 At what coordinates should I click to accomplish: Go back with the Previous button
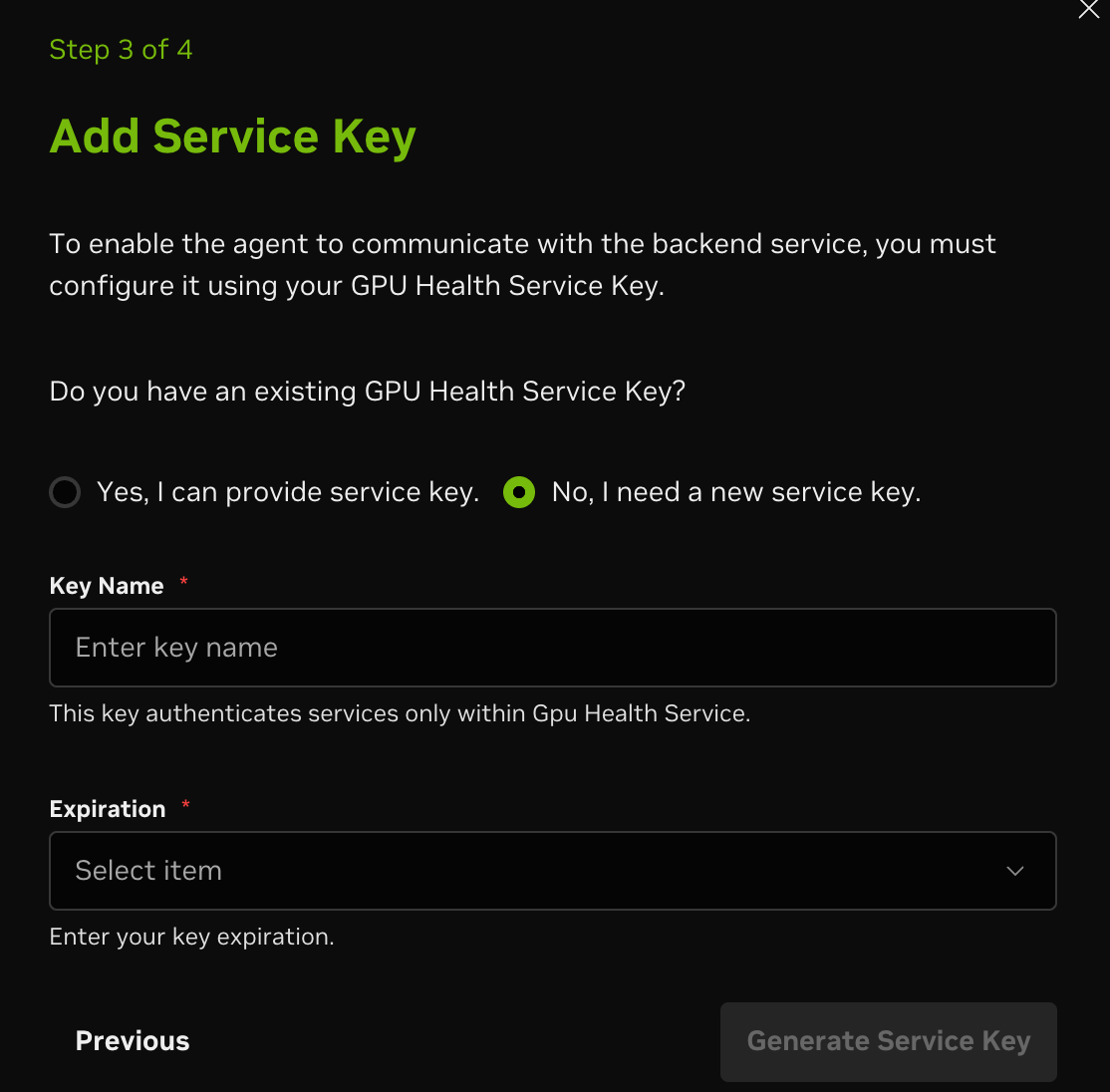[133, 1041]
